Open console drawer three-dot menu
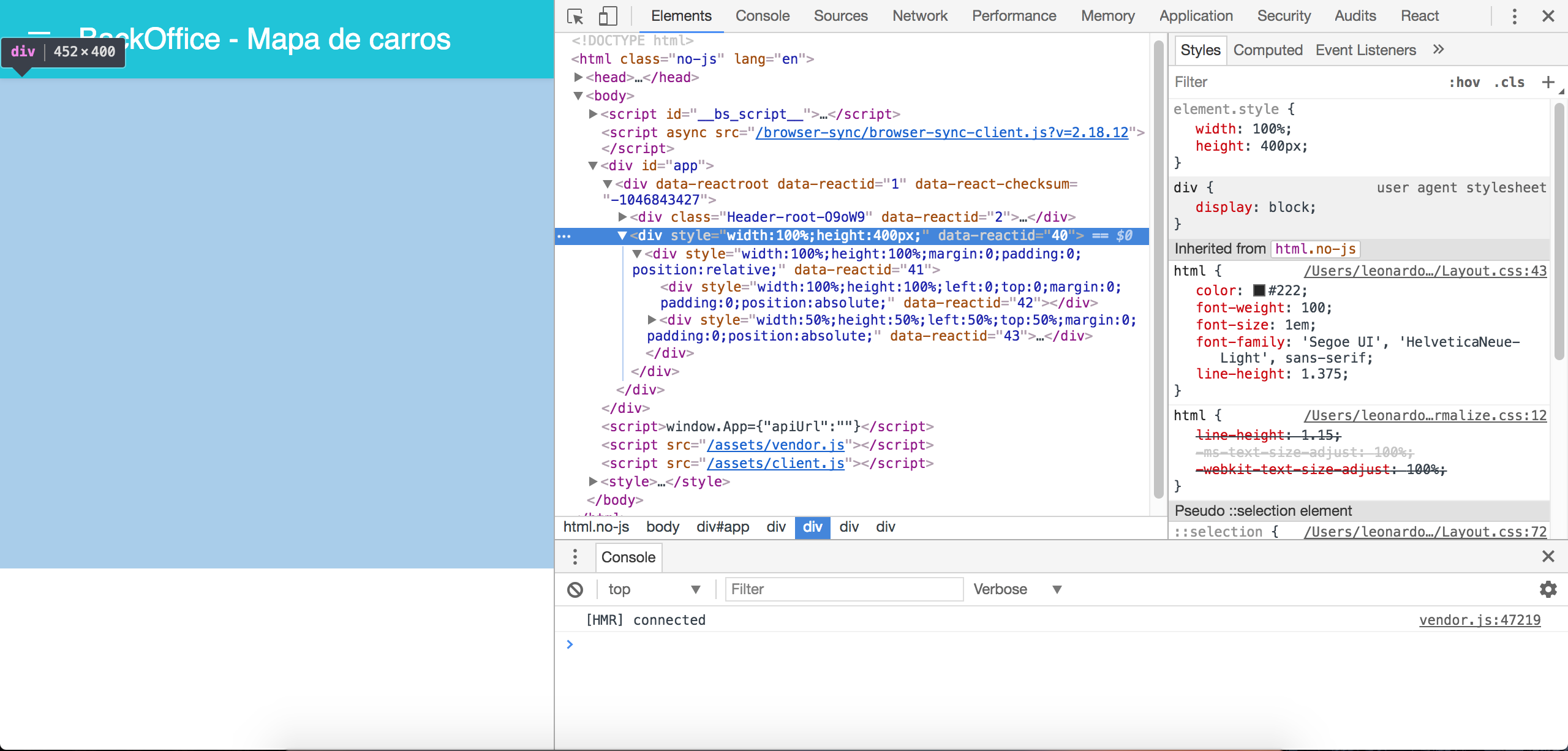Viewport: 1568px width, 751px height. pyautogui.click(x=575, y=557)
